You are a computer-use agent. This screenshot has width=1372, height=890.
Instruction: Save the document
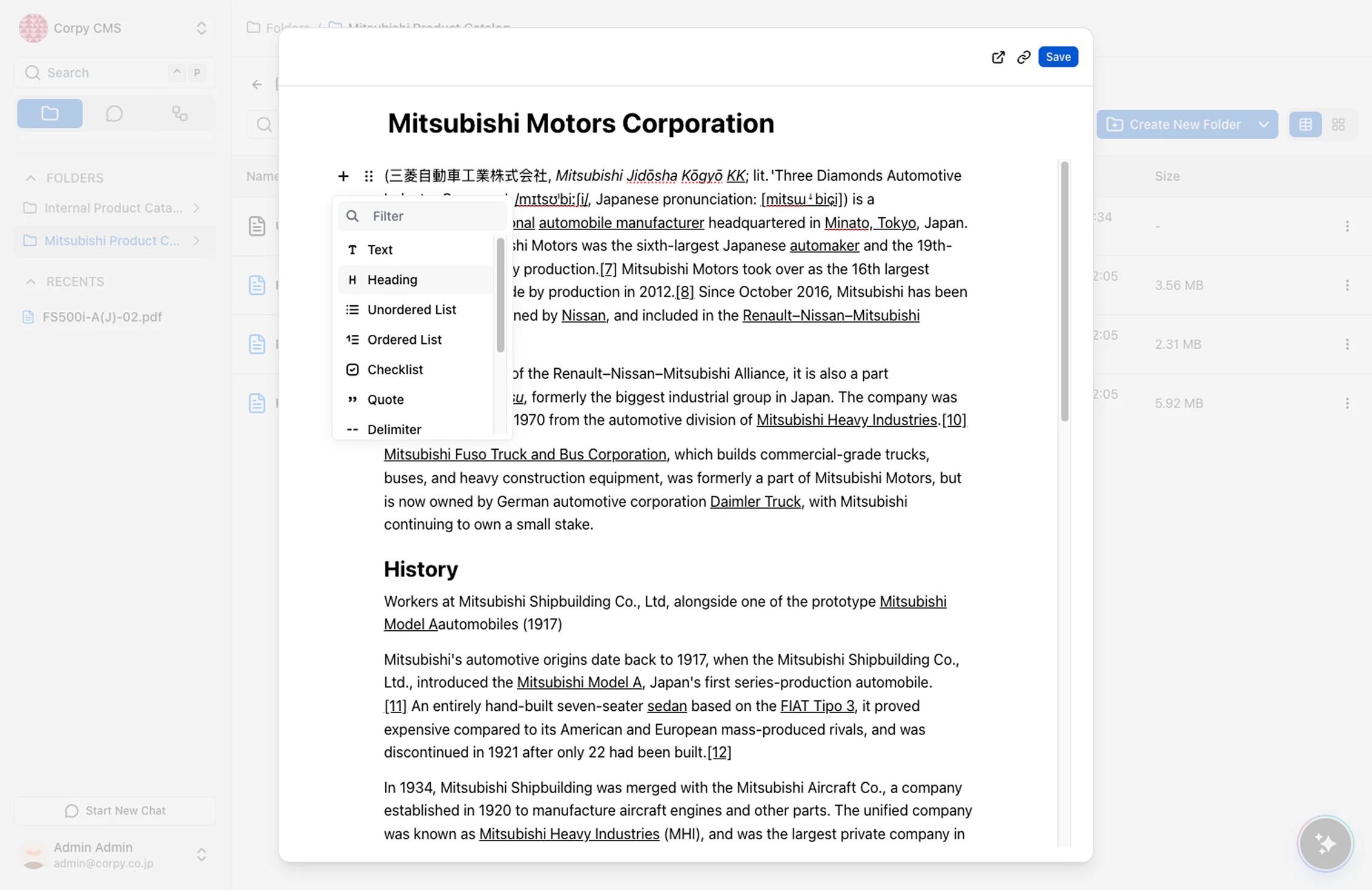(1058, 57)
